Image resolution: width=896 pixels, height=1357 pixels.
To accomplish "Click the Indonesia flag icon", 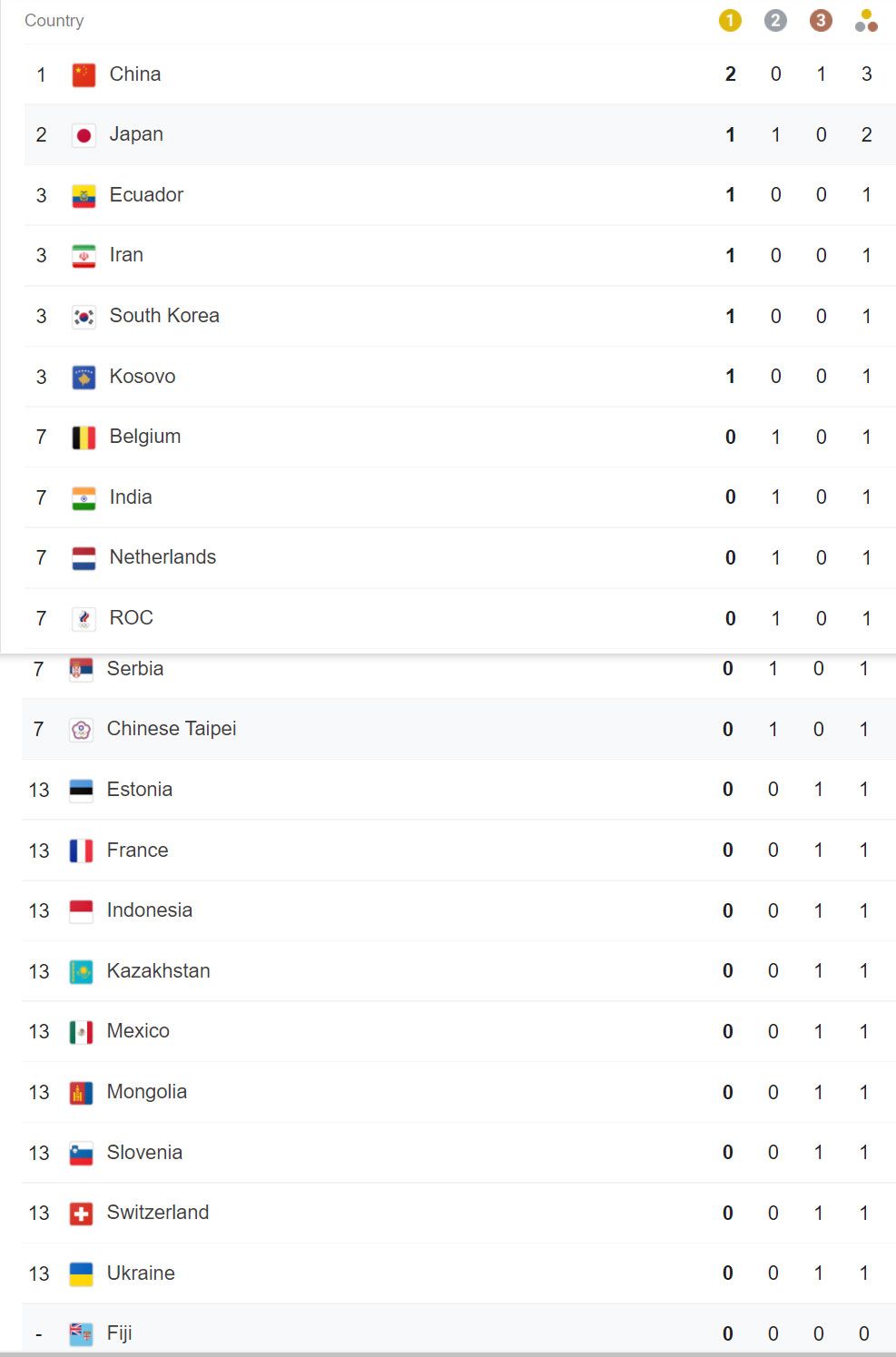I will (x=81, y=911).
